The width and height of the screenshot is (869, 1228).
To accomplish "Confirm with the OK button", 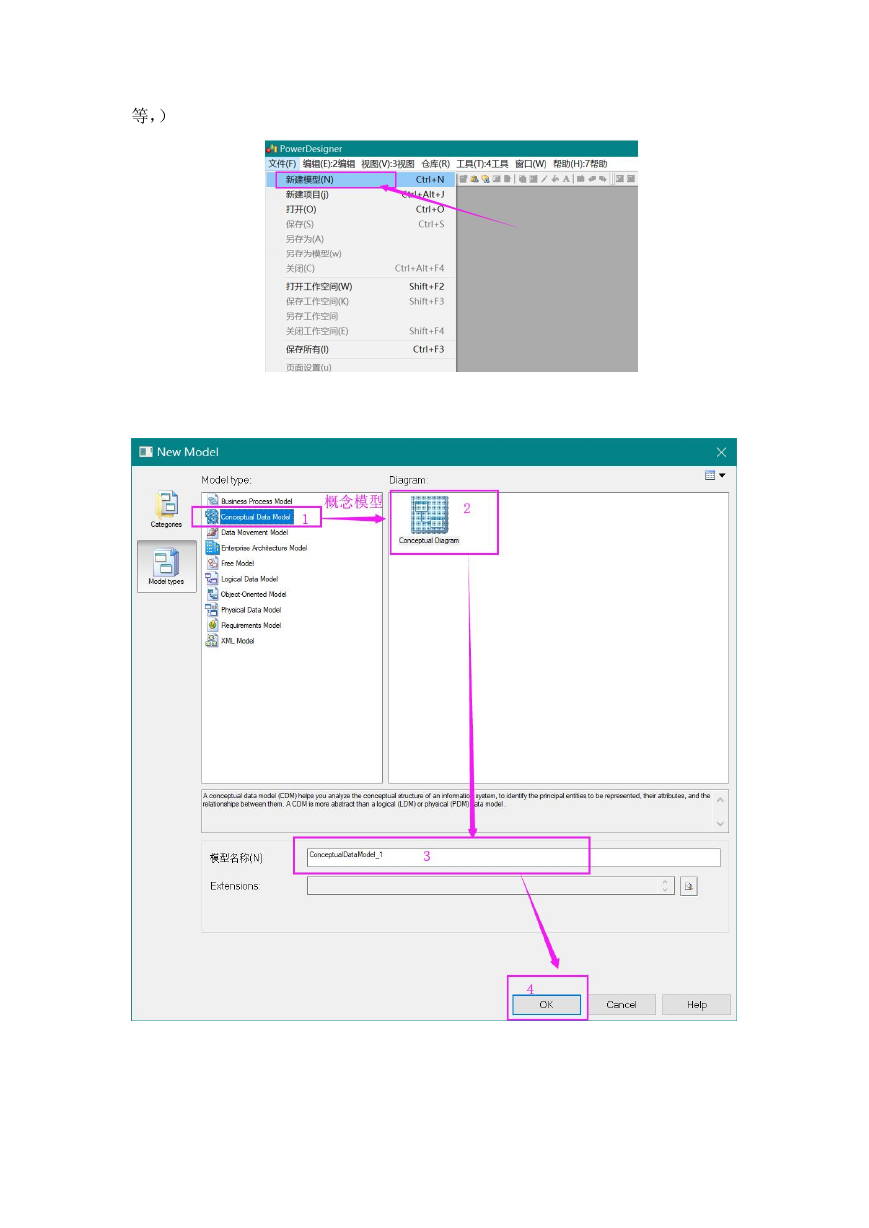I will (546, 1005).
